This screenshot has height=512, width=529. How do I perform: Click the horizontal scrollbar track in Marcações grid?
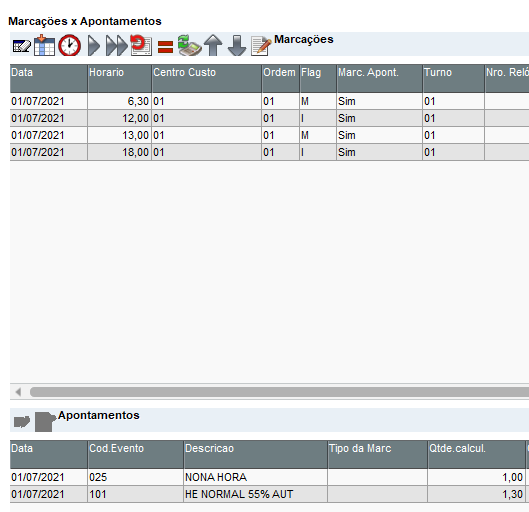279,392
